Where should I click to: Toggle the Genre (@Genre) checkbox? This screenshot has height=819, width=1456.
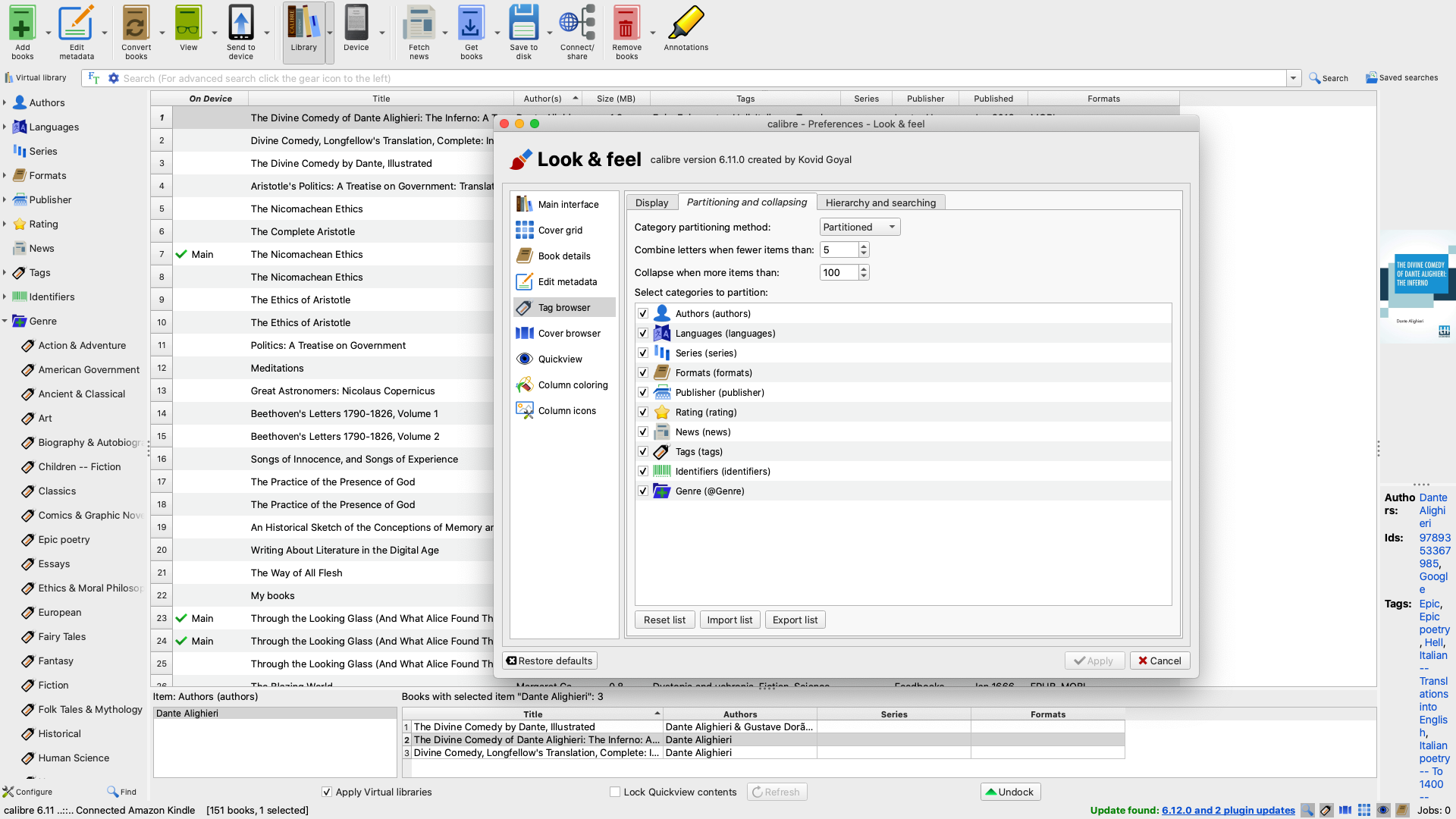coord(643,491)
